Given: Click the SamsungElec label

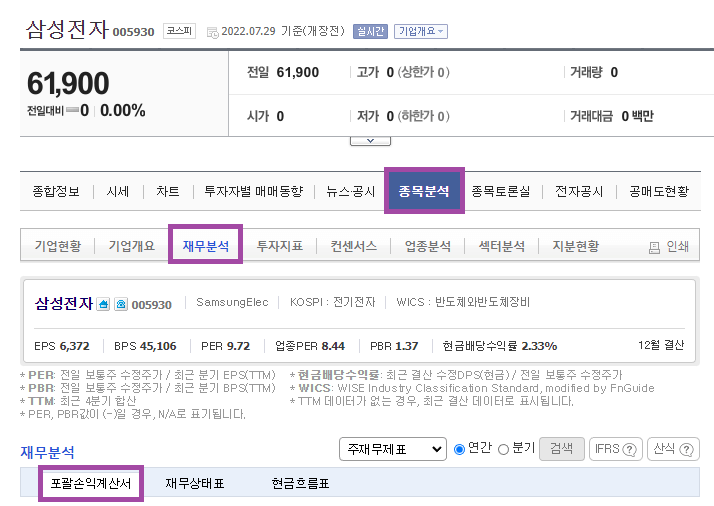Looking at the screenshot, I should 232,302.
